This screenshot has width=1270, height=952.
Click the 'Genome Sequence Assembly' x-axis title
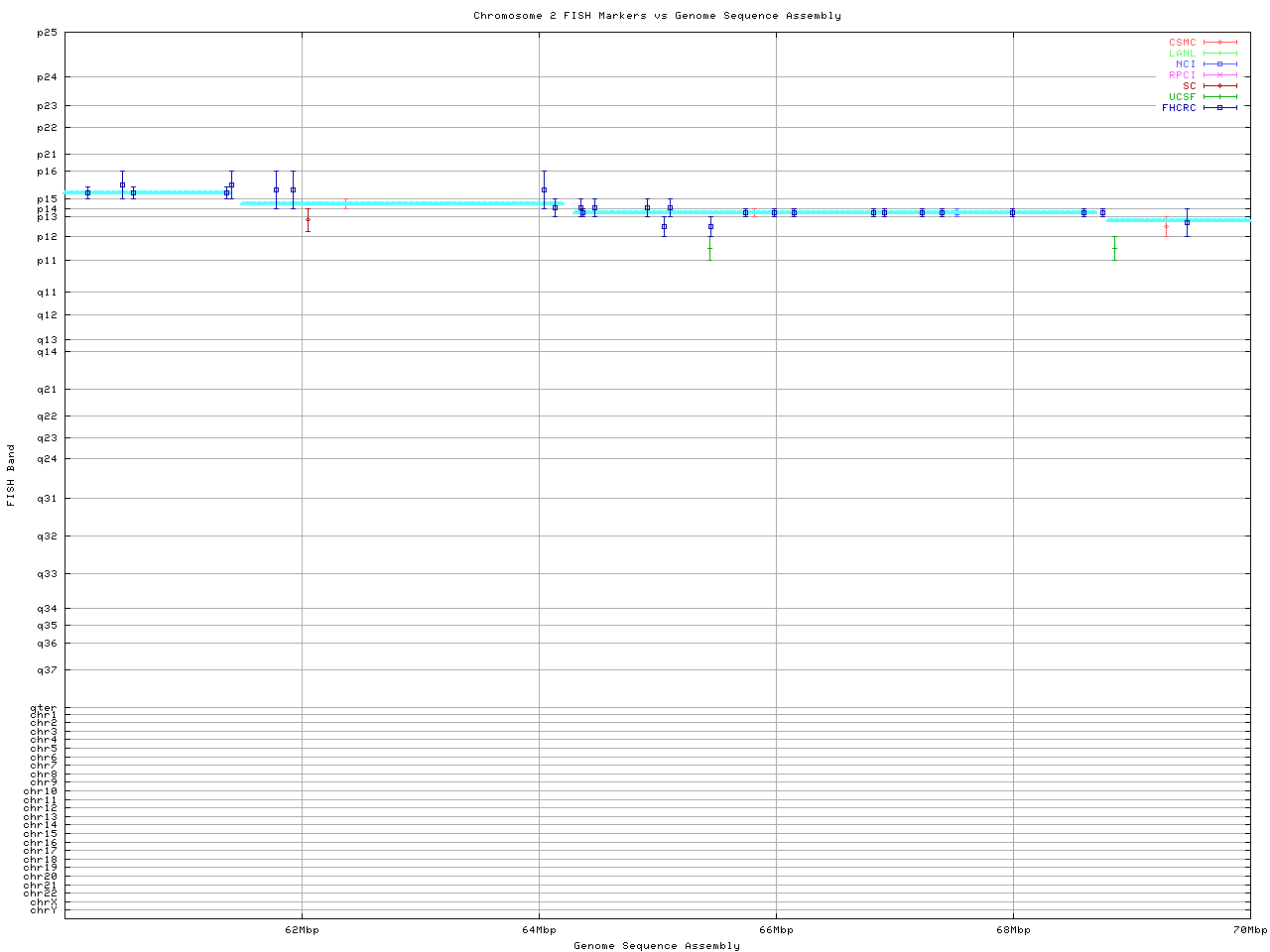657,946
